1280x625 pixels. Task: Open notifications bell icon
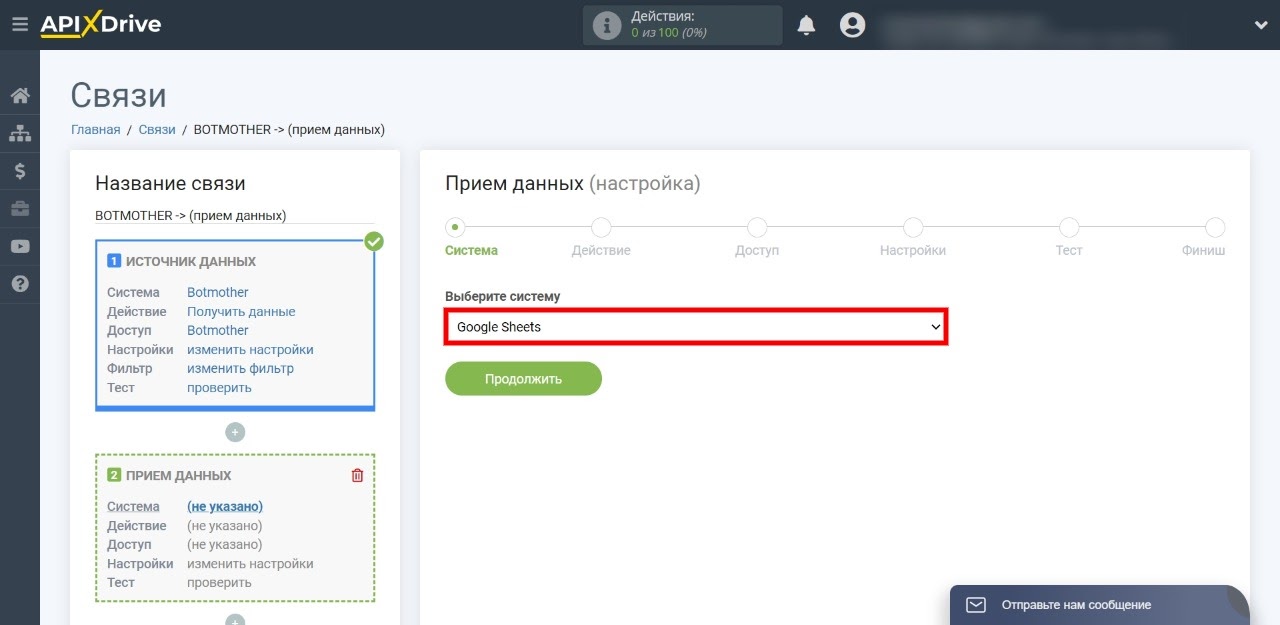pyautogui.click(x=806, y=25)
